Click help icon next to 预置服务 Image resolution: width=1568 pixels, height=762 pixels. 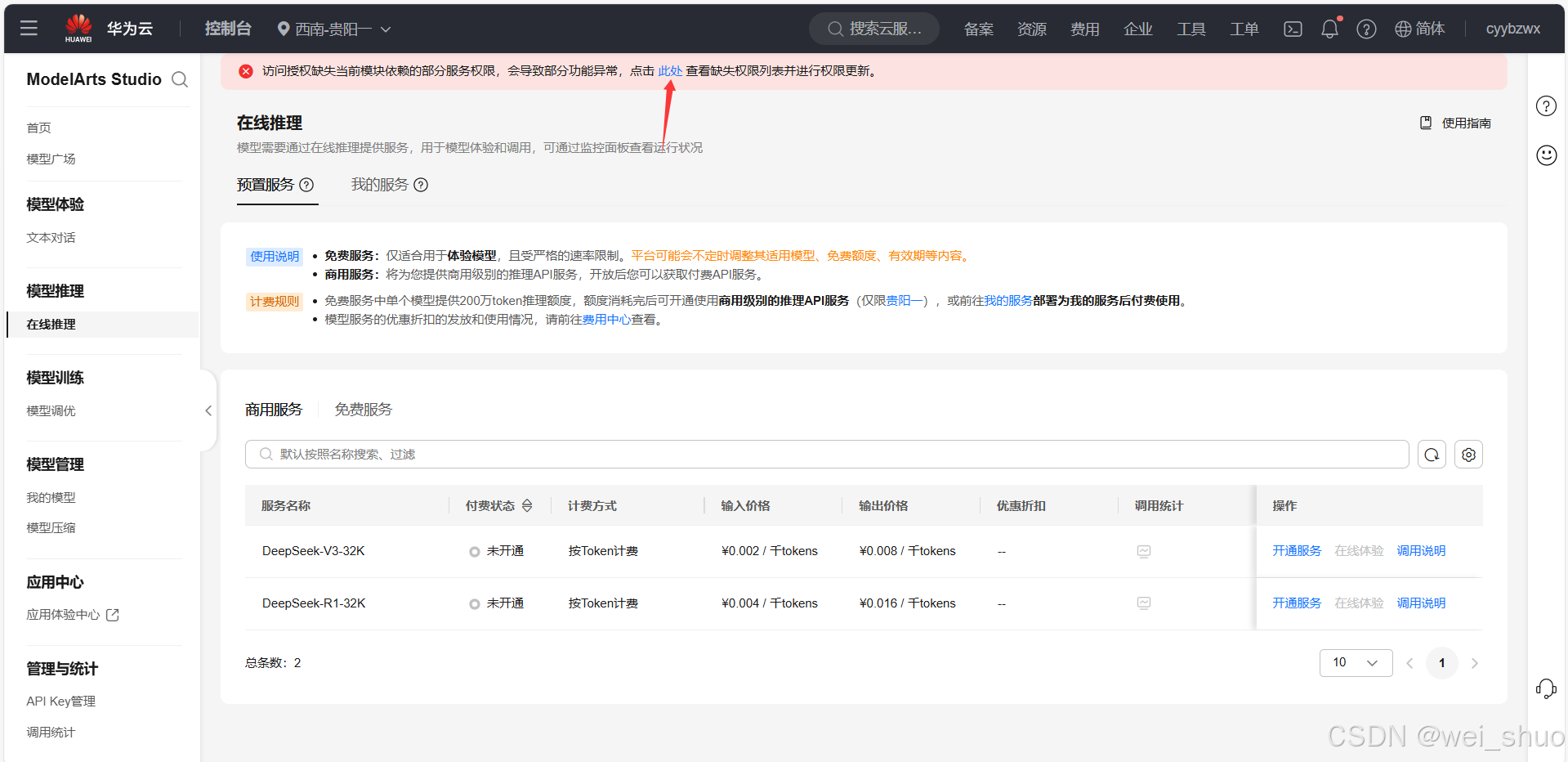coord(306,185)
